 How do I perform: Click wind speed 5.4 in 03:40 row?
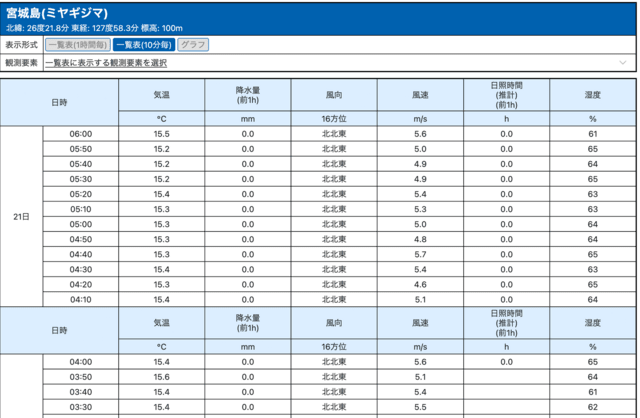[x=420, y=392]
